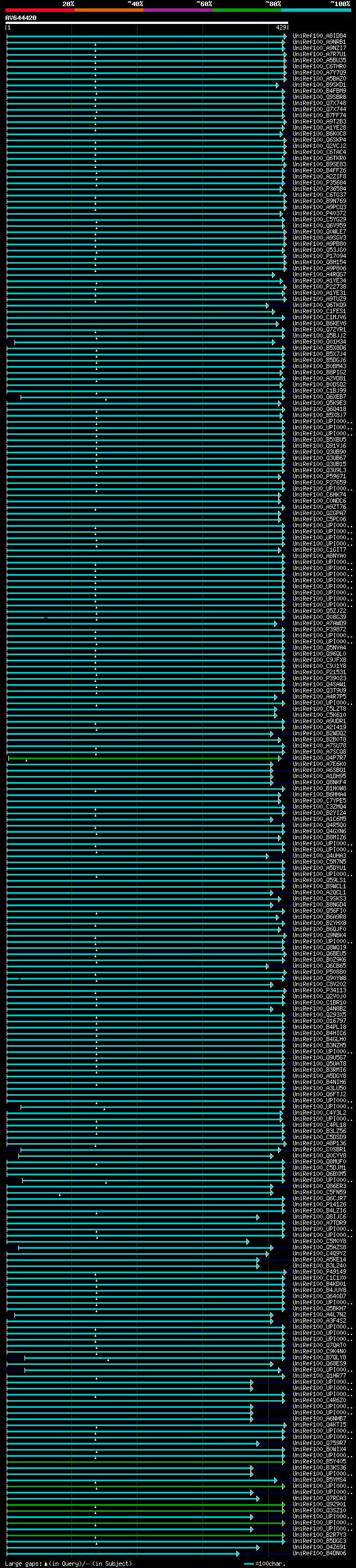Open hit UniRef100_C1FES1

(x=319, y=311)
